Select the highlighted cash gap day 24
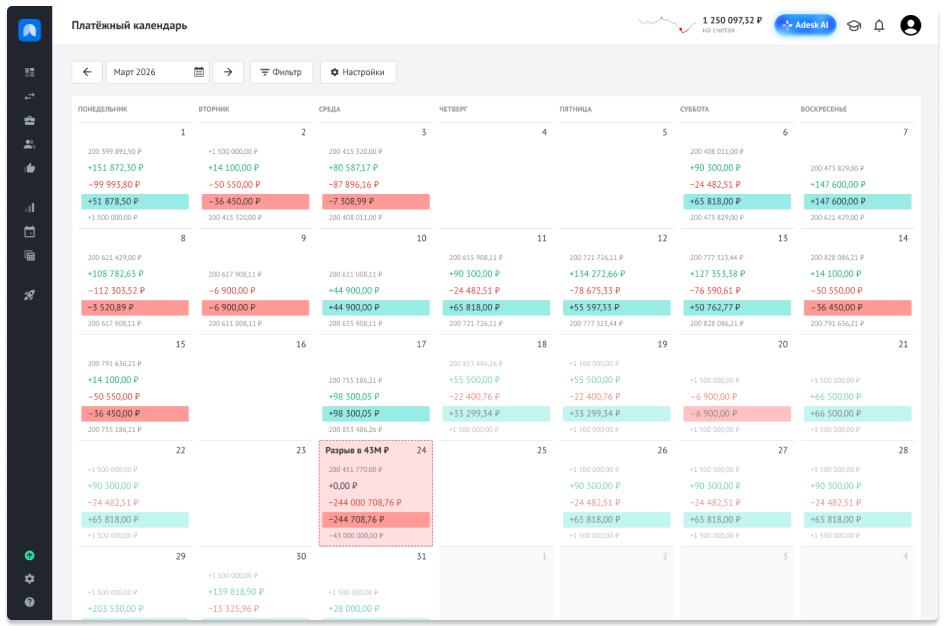 click(x=375, y=493)
